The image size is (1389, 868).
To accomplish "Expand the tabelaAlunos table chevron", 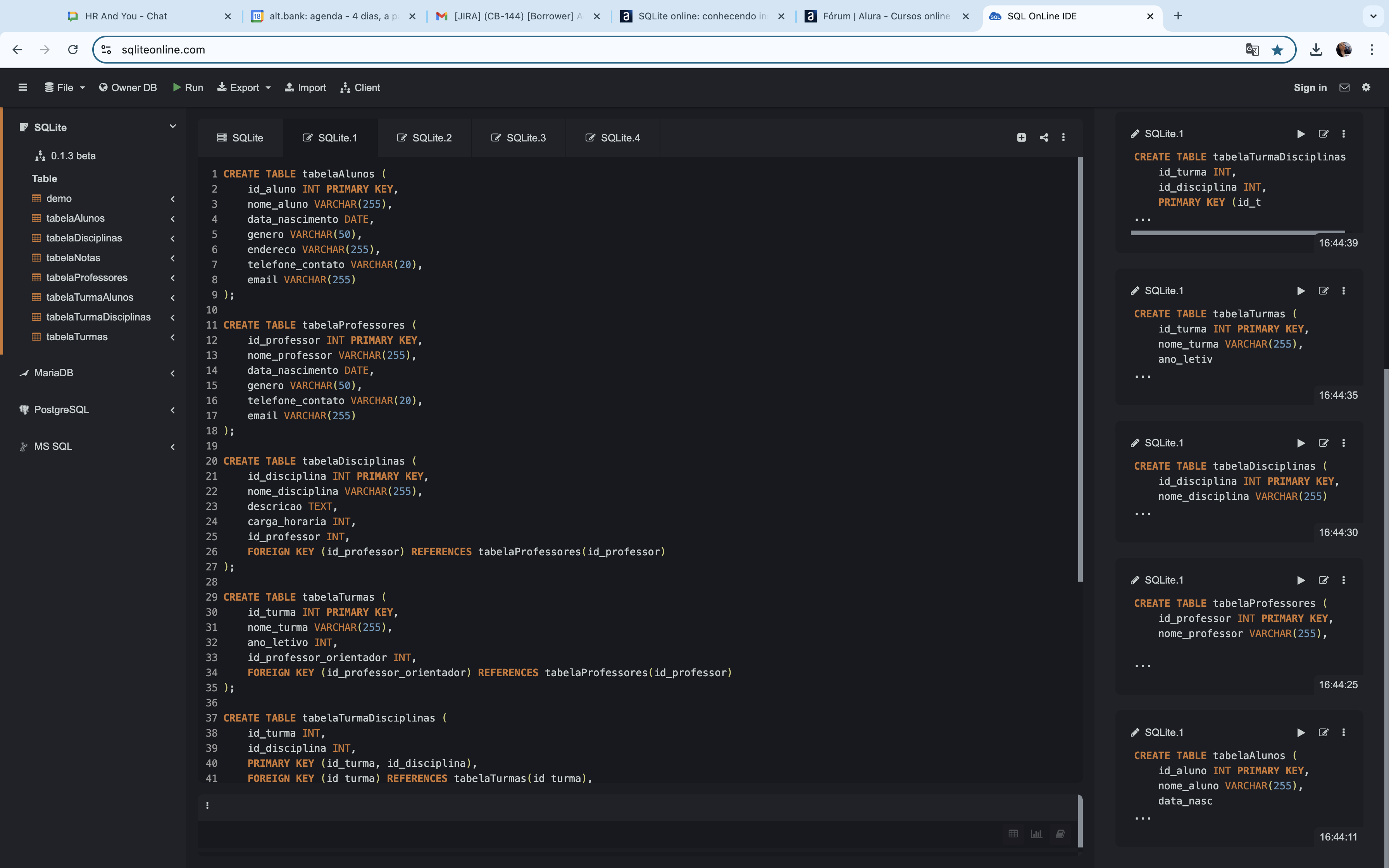I will click(x=173, y=219).
